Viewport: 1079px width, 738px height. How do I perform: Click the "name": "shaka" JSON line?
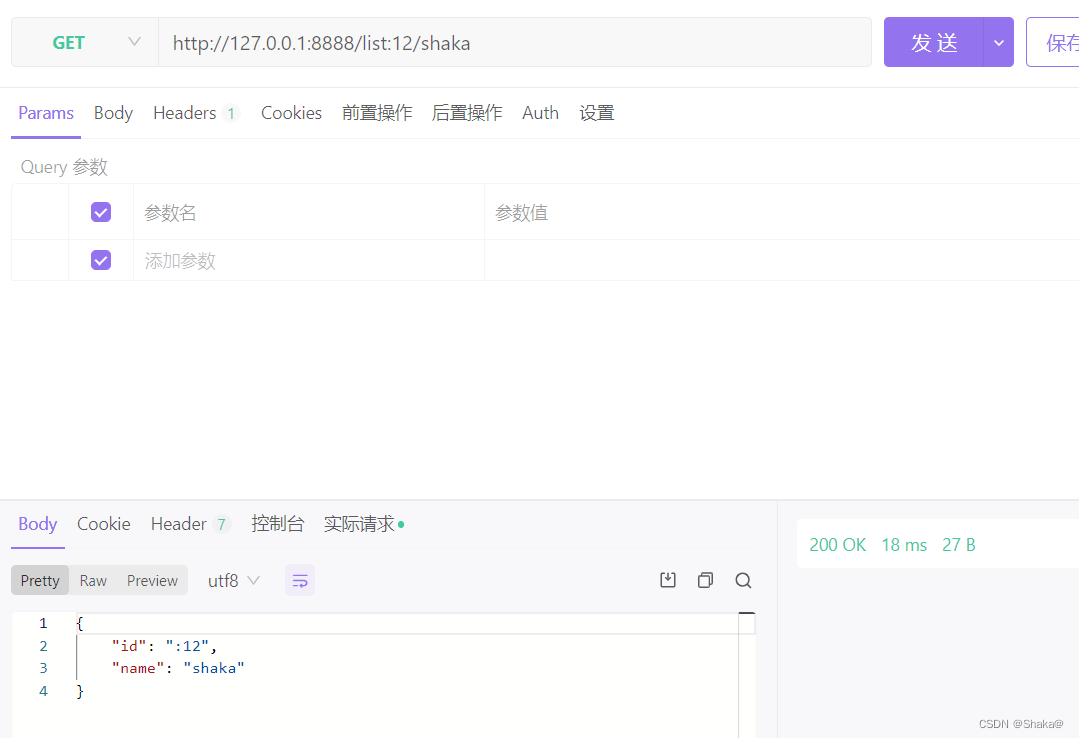178,668
